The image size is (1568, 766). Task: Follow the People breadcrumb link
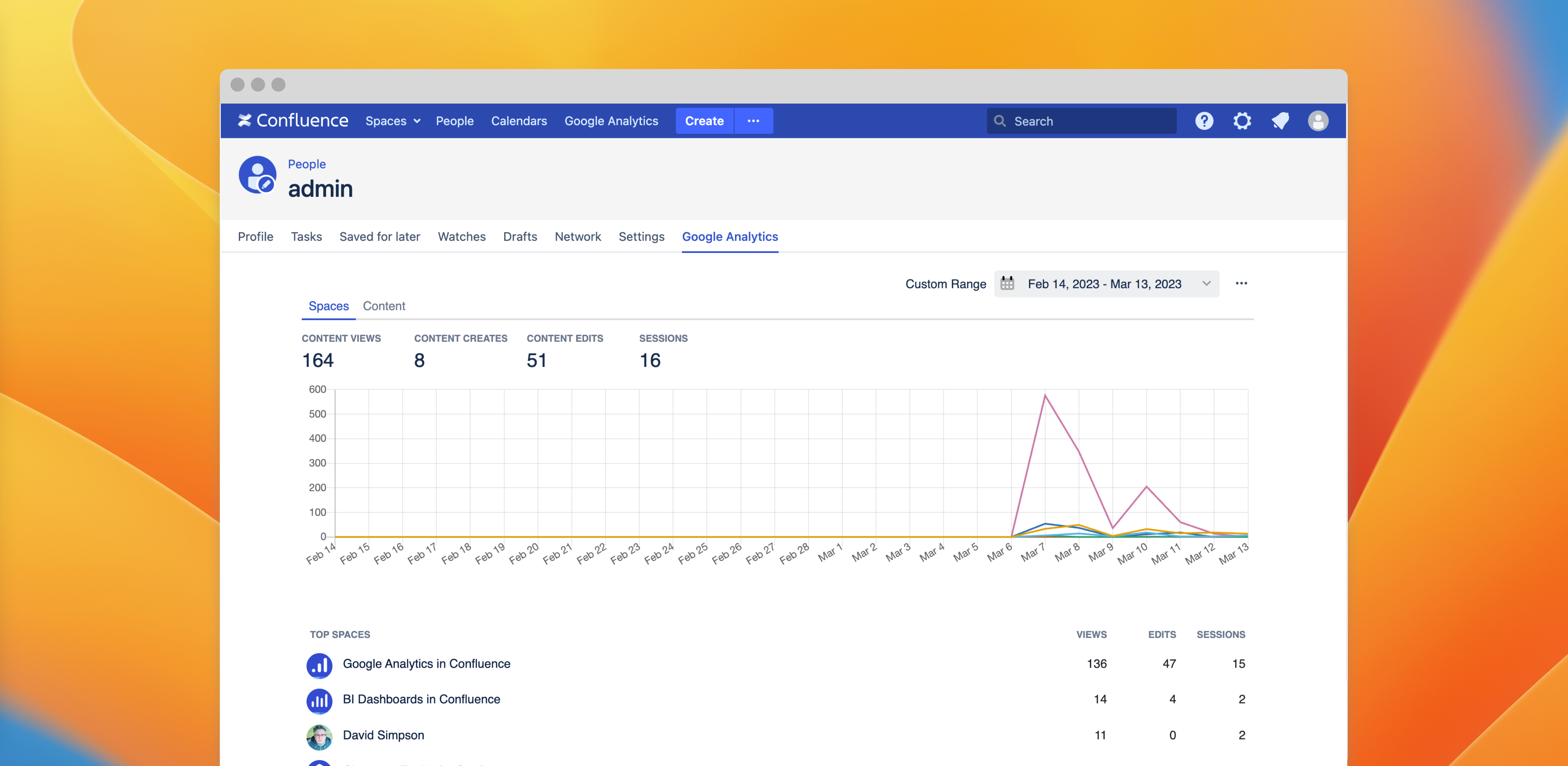click(x=307, y=164)
